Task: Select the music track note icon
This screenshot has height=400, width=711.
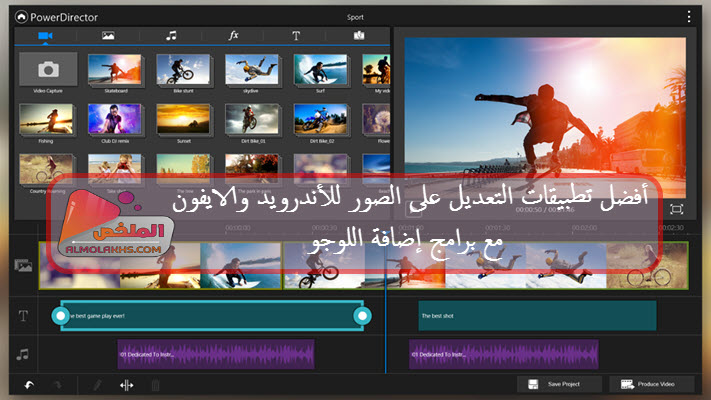Action: click(x=23, y=354)
